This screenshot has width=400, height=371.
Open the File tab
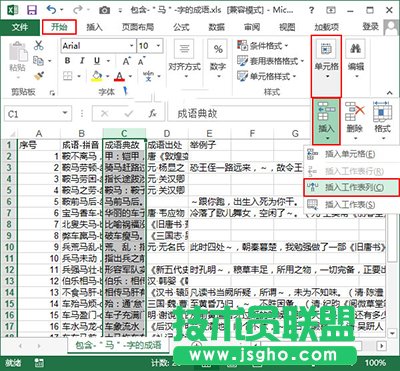click(x=20, y=27)
